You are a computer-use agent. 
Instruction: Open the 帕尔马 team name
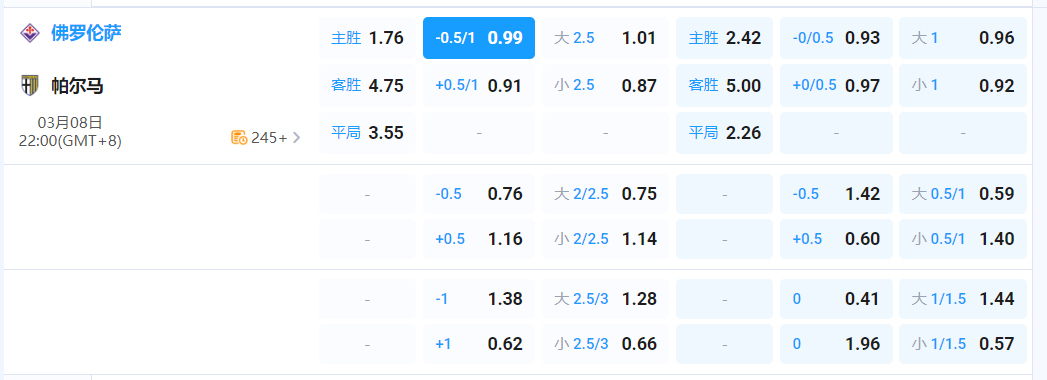pyautogui.click(x=77, y=85)
